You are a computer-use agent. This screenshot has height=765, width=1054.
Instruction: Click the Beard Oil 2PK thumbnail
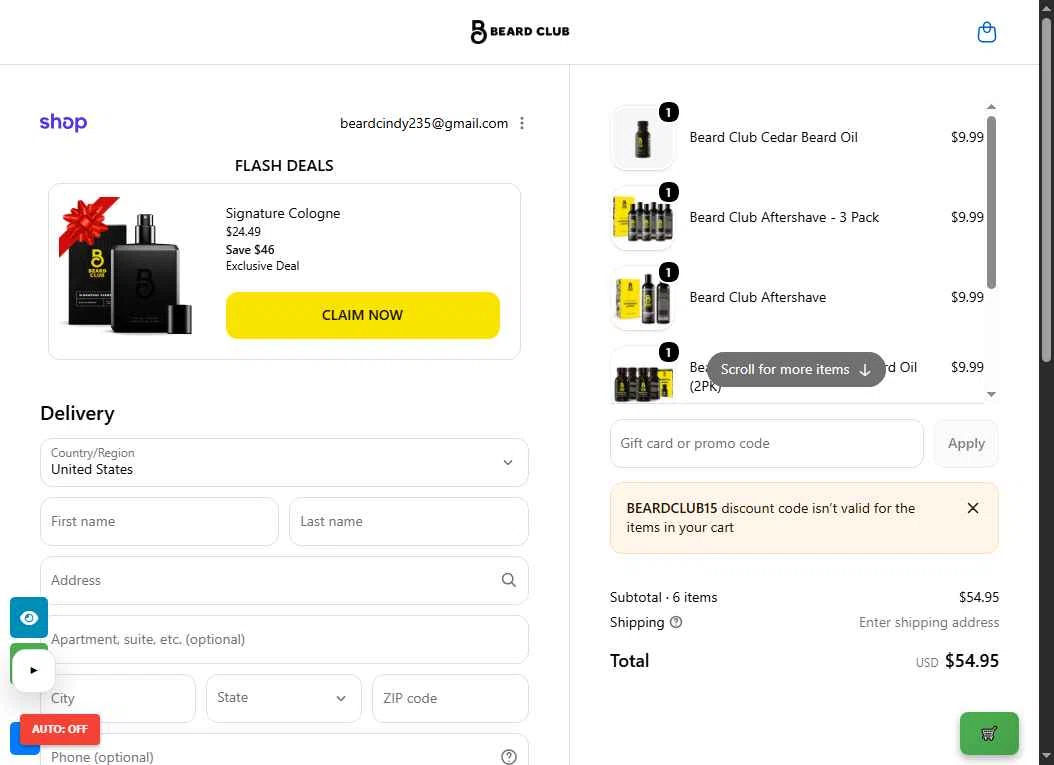pyautogui.click(x=643, y=375)
